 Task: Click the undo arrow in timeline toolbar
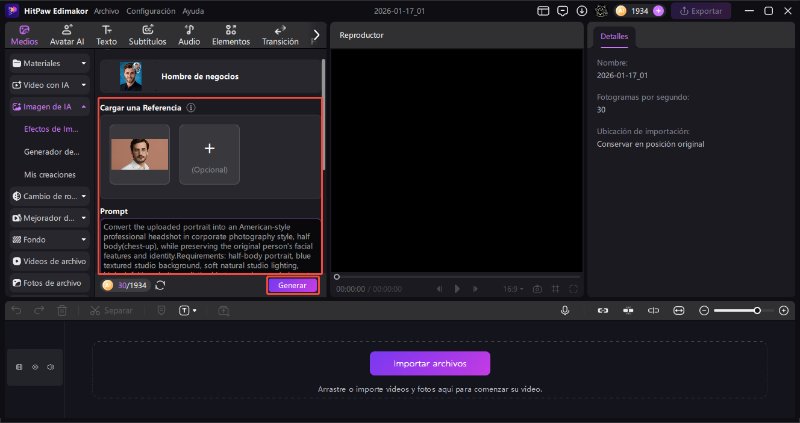coord(16,310)
